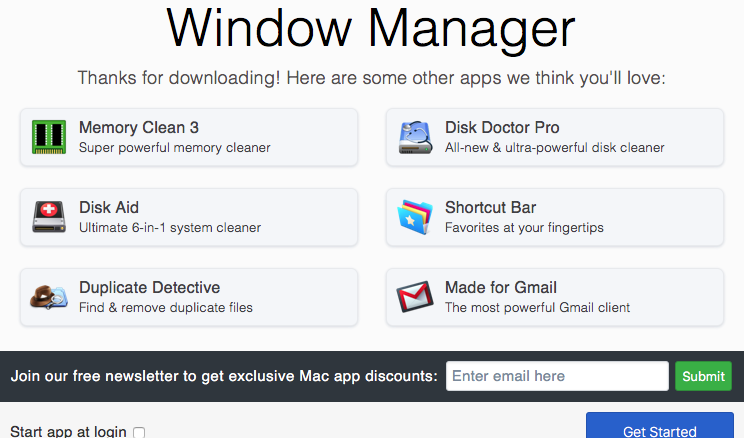744x438 pixels.
Task: Open the Made for Gmail title link
Action: [x=501, y=287]
